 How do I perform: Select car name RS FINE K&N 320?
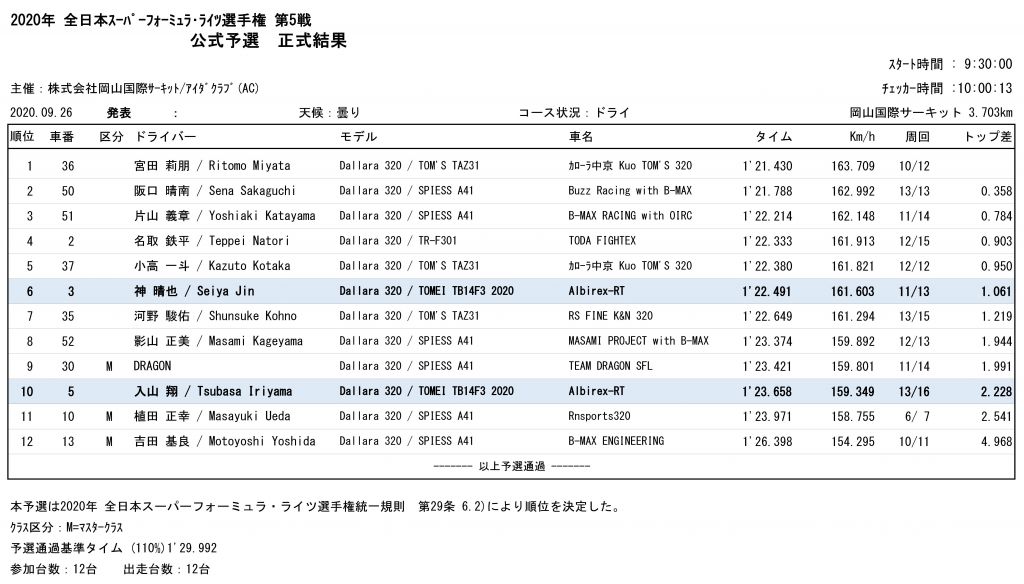point(611,316)
